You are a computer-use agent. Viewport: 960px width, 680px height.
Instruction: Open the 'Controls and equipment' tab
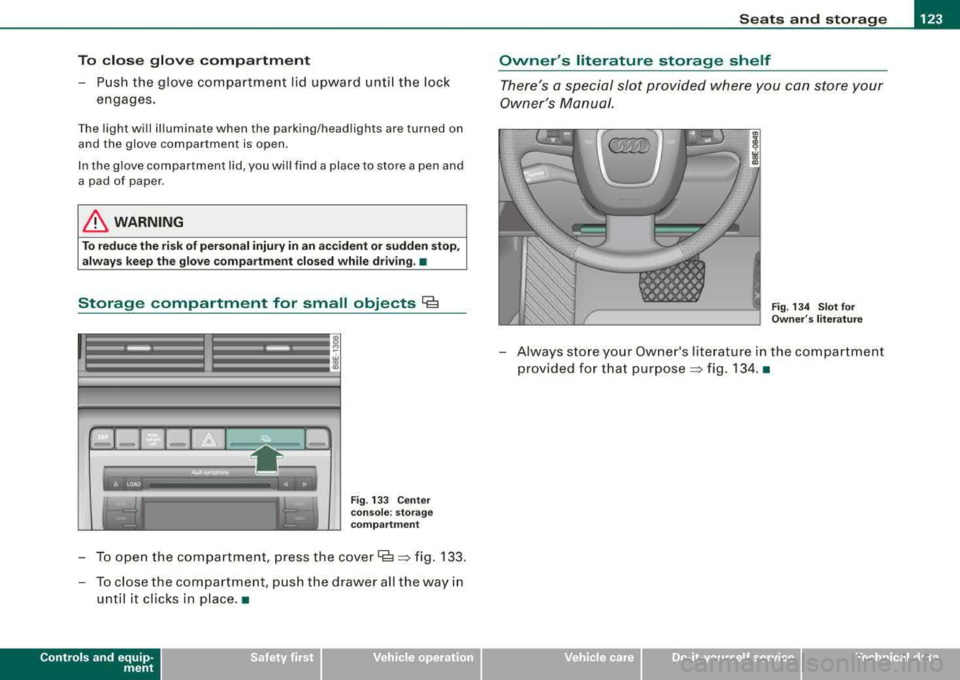point(80,663)
